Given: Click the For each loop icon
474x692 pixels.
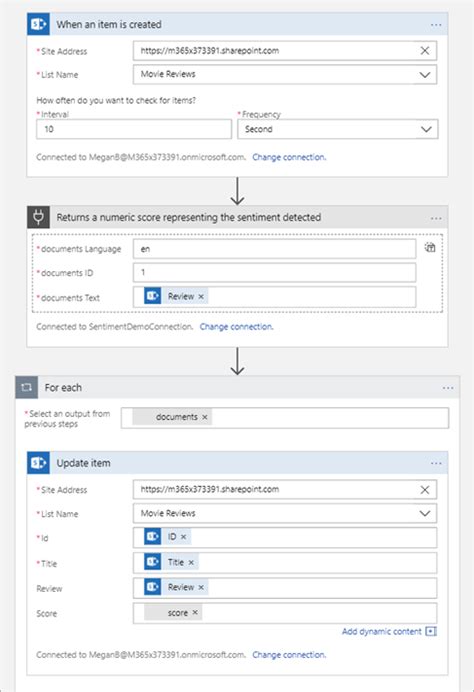Looking at the screenshot, I should (26, 387).
